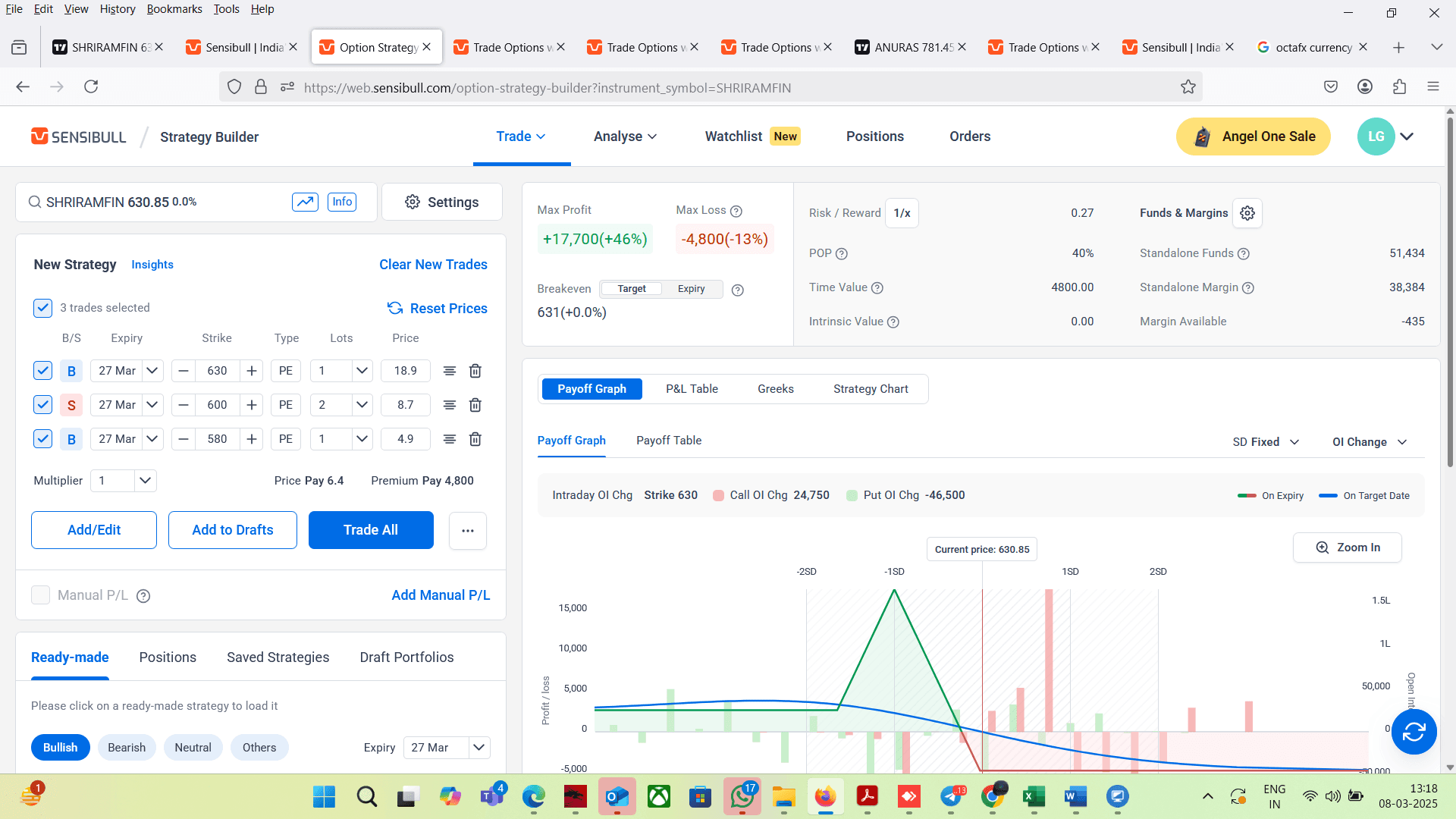Screen dimensions: 1456x819
Task: Click the Settings gear button
Action: pyautogui.click(x=442, y=202)
